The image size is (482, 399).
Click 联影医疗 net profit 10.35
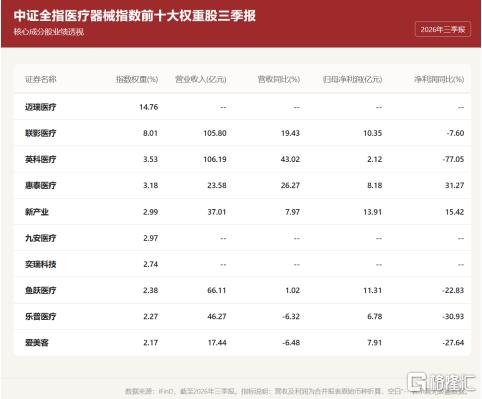coord(373,133)
